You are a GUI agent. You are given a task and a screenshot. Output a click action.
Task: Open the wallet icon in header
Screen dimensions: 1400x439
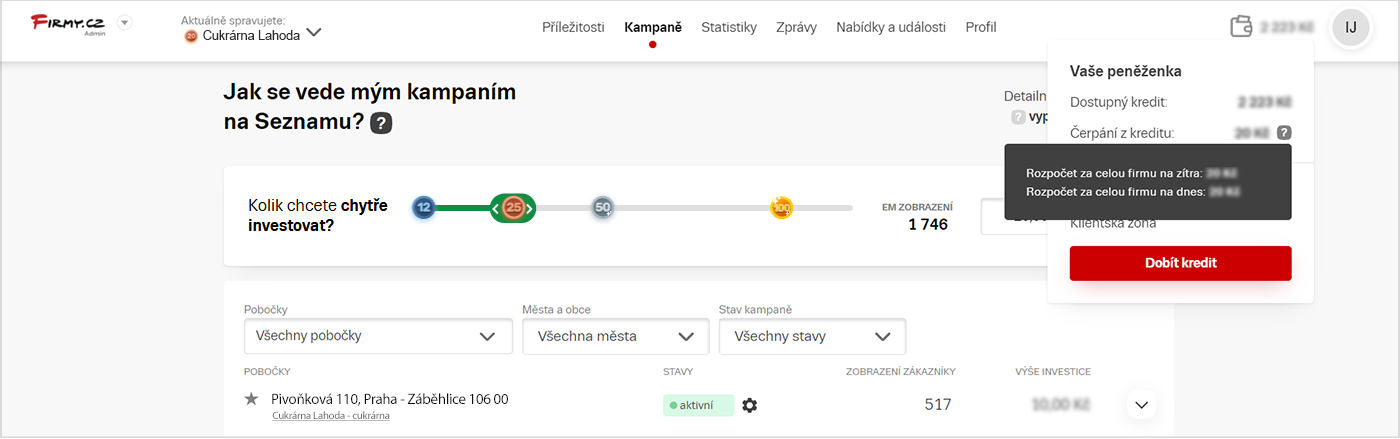[x=1242, y=27]
